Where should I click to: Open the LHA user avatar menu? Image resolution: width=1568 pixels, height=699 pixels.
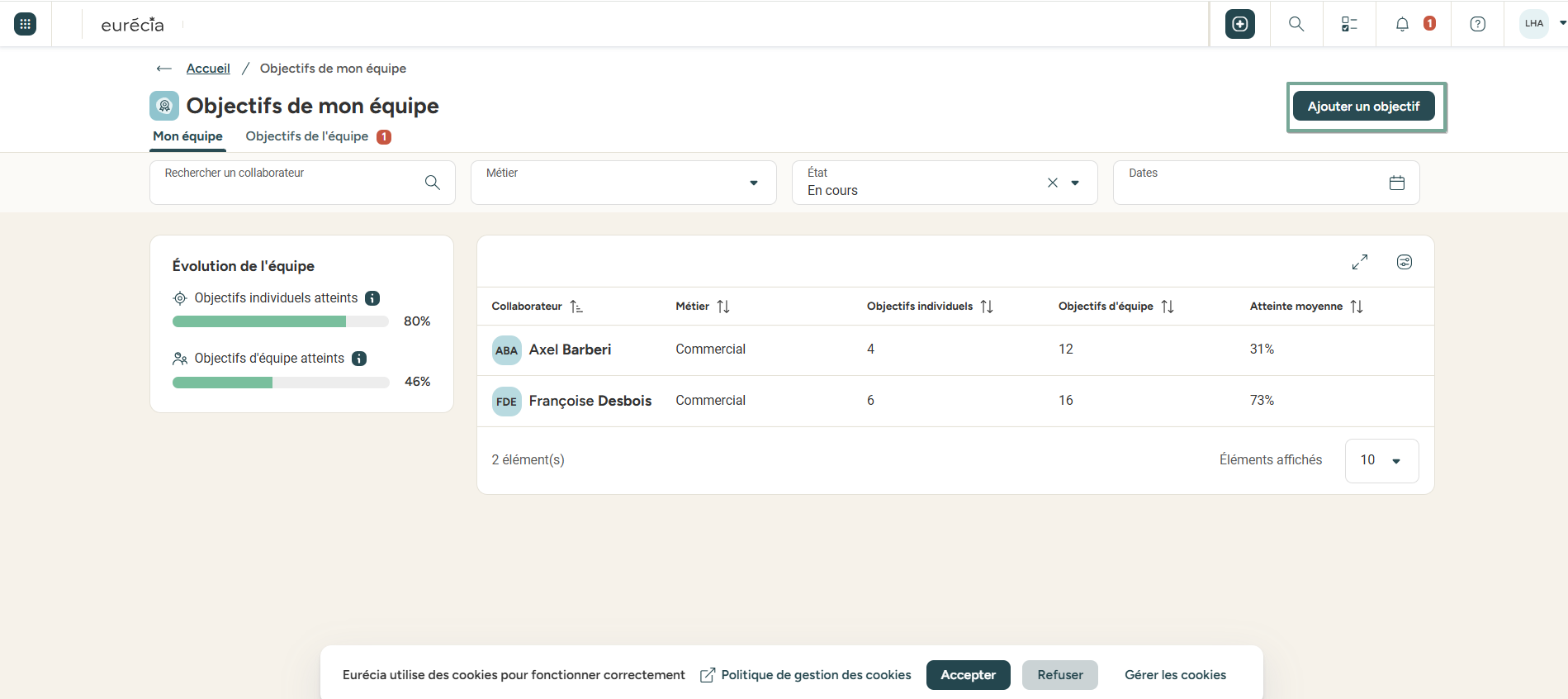click(x=1534, y=23)
